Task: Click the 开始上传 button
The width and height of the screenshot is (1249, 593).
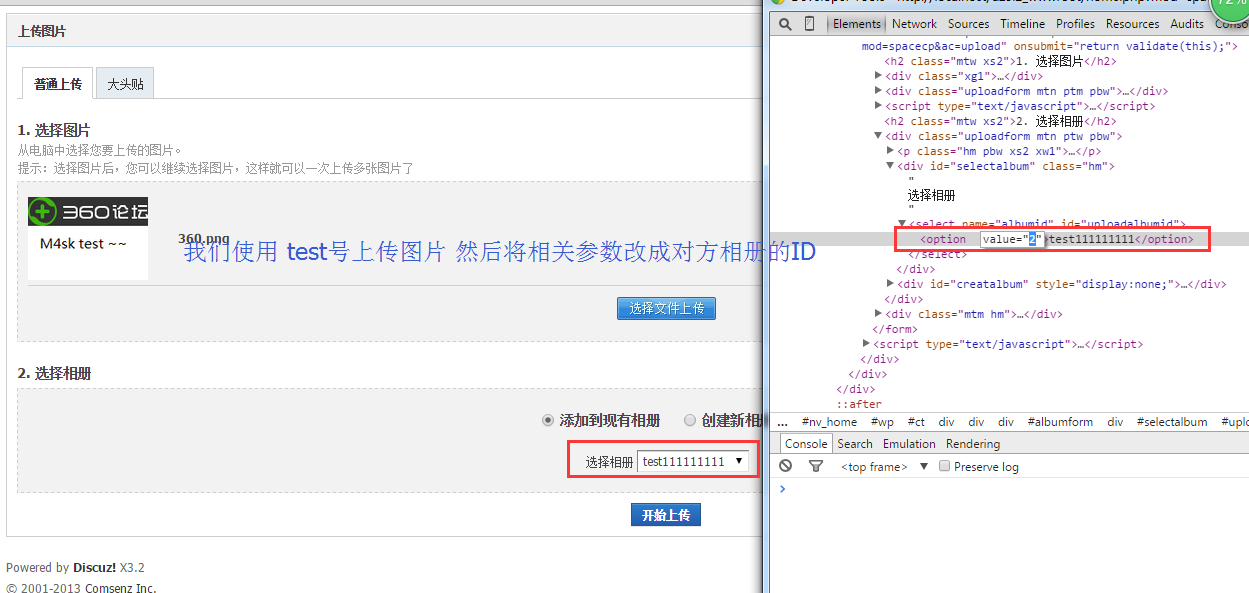Action: tap(666, 515)
